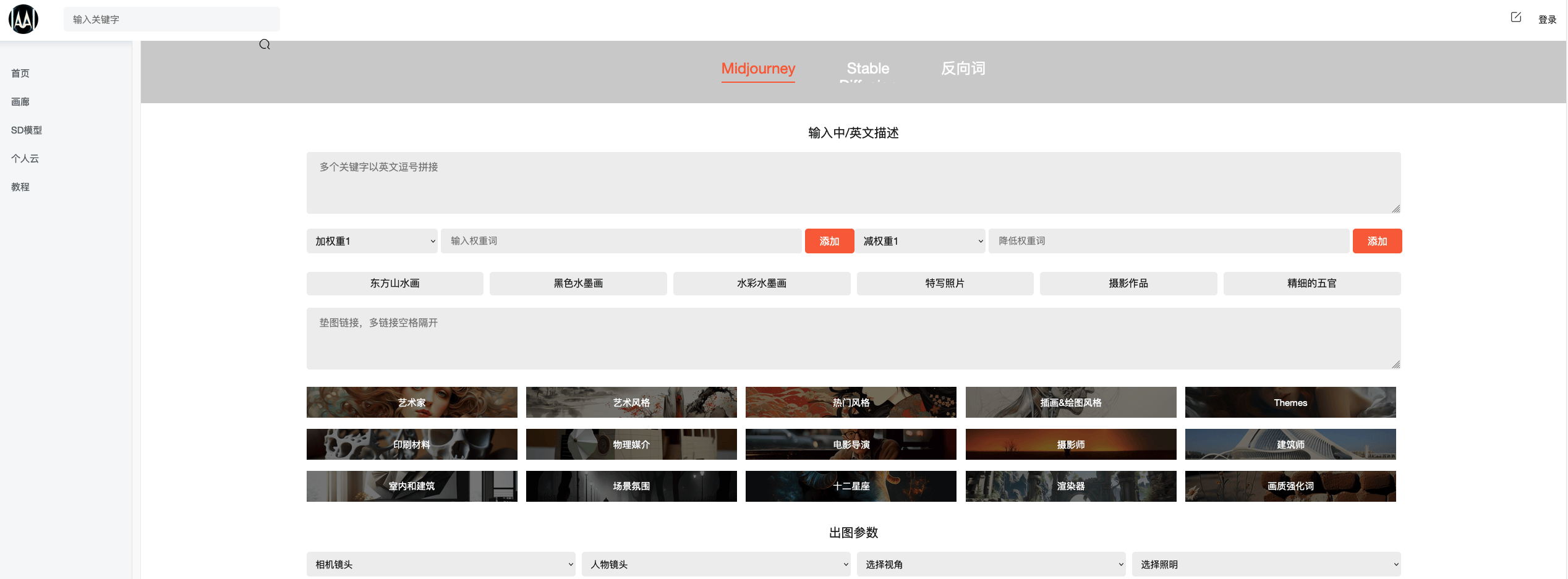Select the 东方山水画 preset
Viewport: 1568px width, 579px height.
pyautogui.click(x=395, y=284)
